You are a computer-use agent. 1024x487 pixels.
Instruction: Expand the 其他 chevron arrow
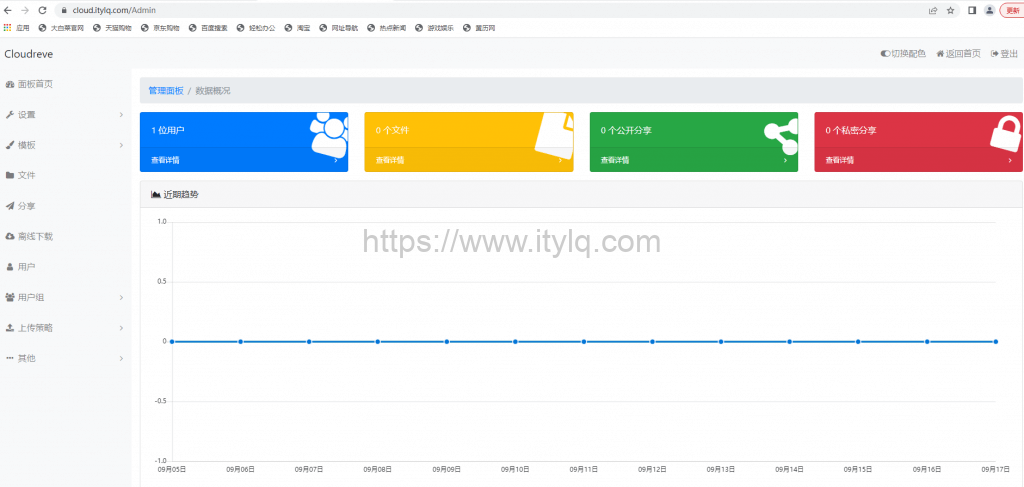(121, 358)
